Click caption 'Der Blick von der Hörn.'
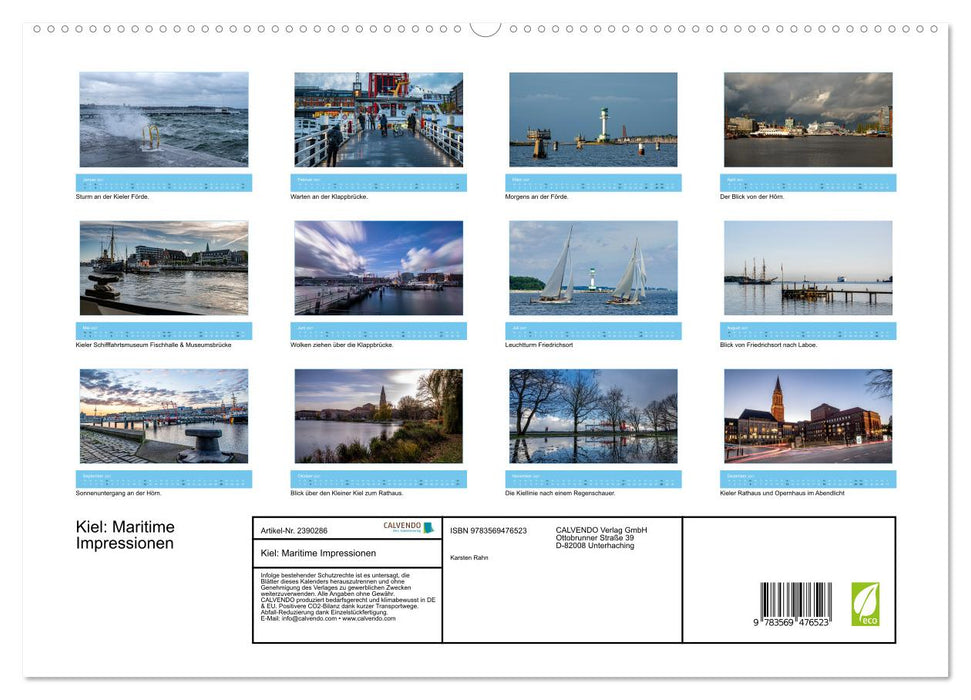Viewport: 971px width, 700px height. (752, 197)
